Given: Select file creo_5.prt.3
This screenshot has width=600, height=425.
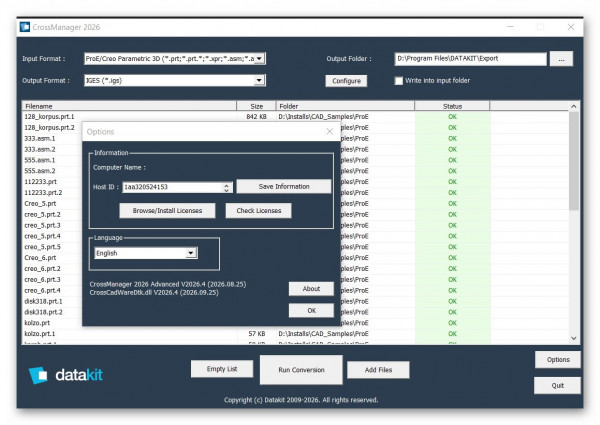Looking at the screenshot, I should click(42, 225).
